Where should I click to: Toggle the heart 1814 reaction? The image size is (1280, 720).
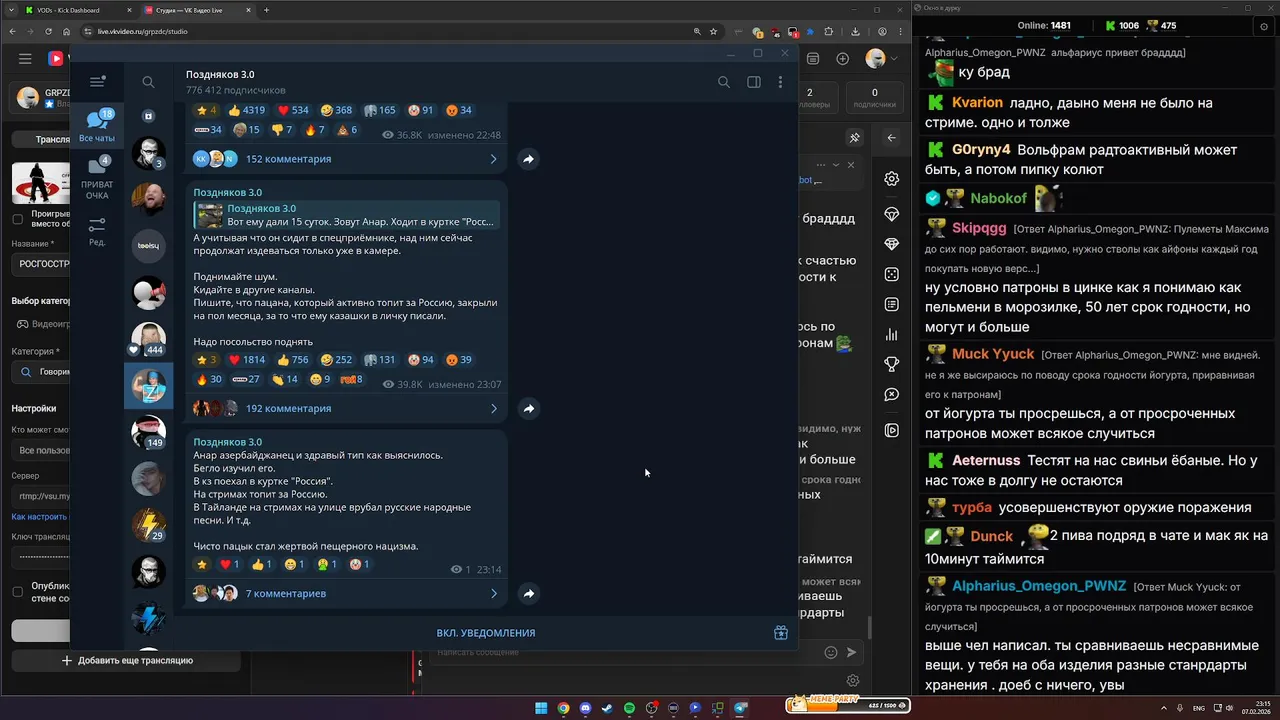(247, 360)
